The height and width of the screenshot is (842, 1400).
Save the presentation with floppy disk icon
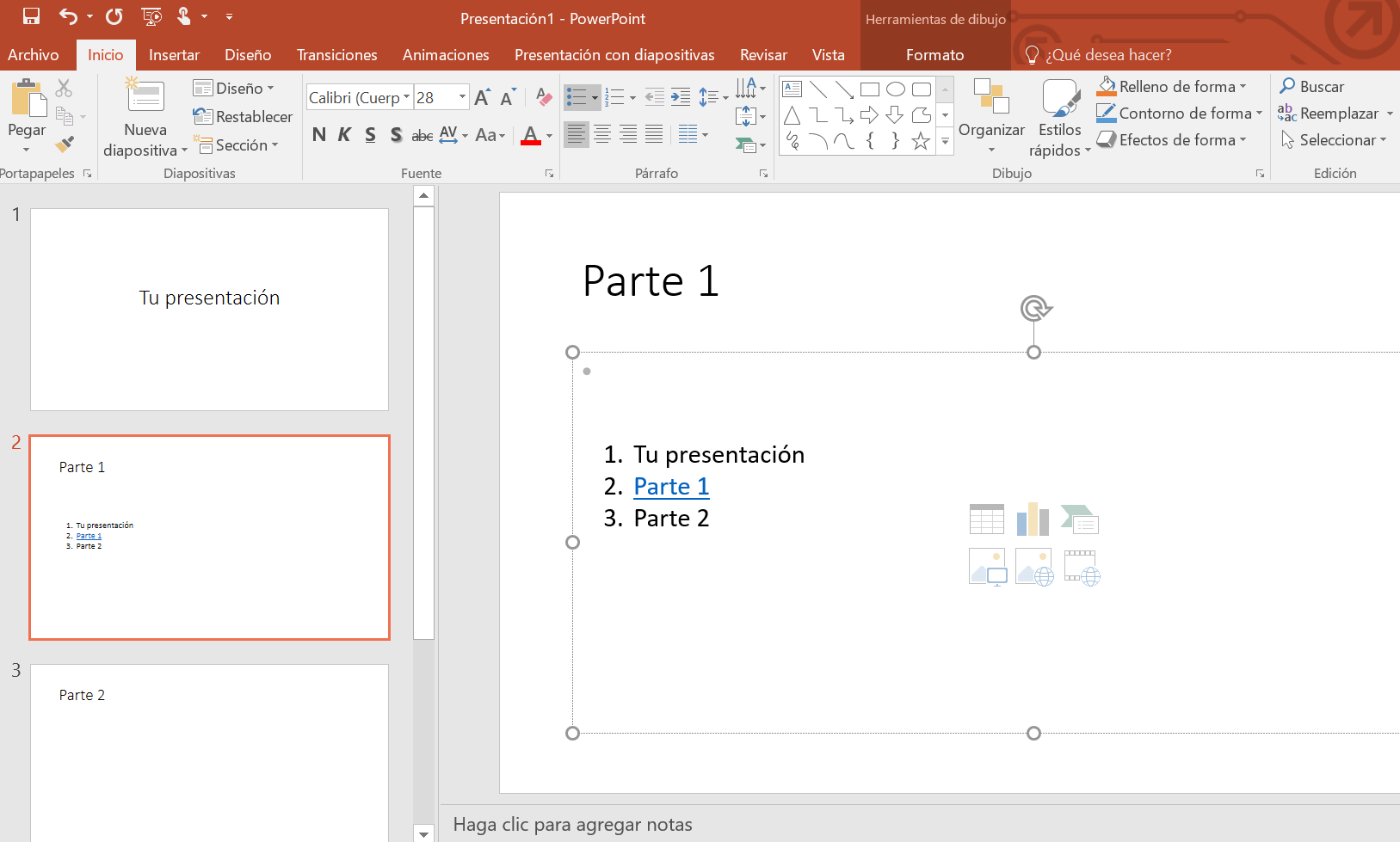(x=31, y=16)
